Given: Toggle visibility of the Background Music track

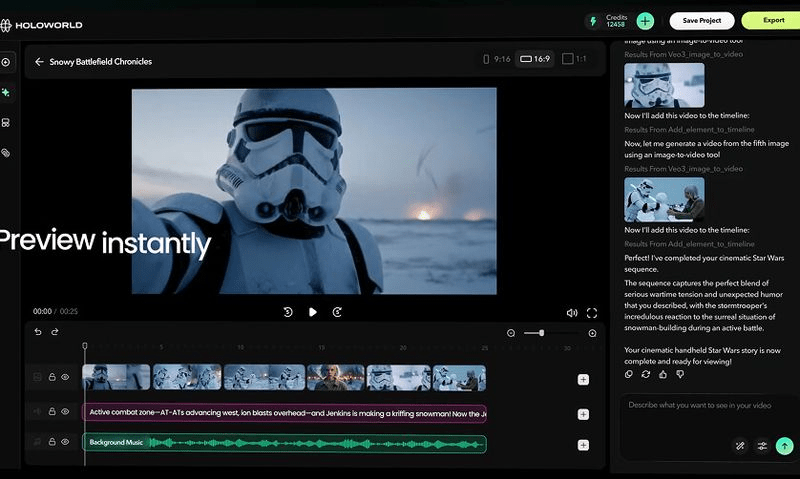Looking at the screenshot, I should click(66, 441).
